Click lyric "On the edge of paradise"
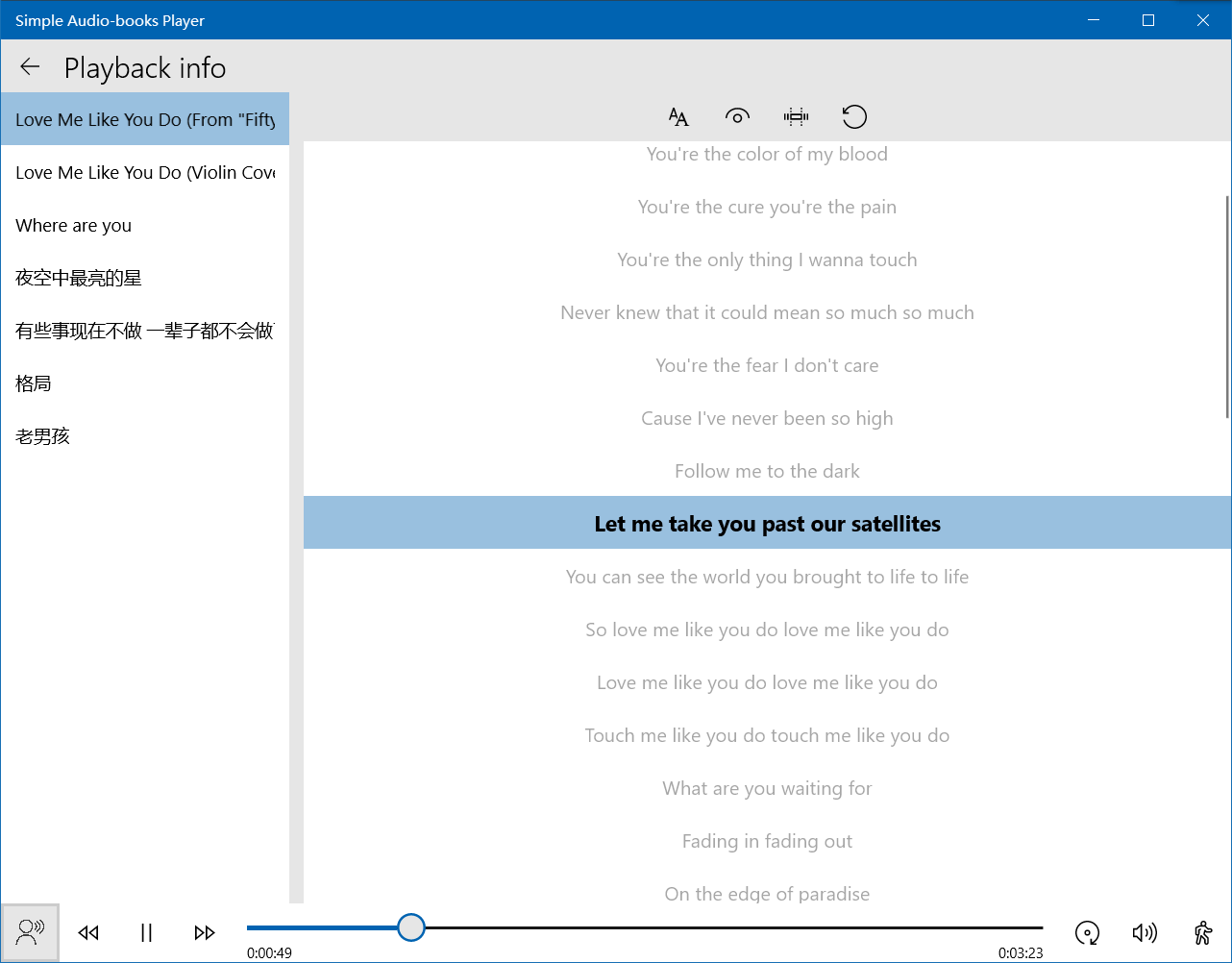Screen dimensions: 1232x963 767,894
